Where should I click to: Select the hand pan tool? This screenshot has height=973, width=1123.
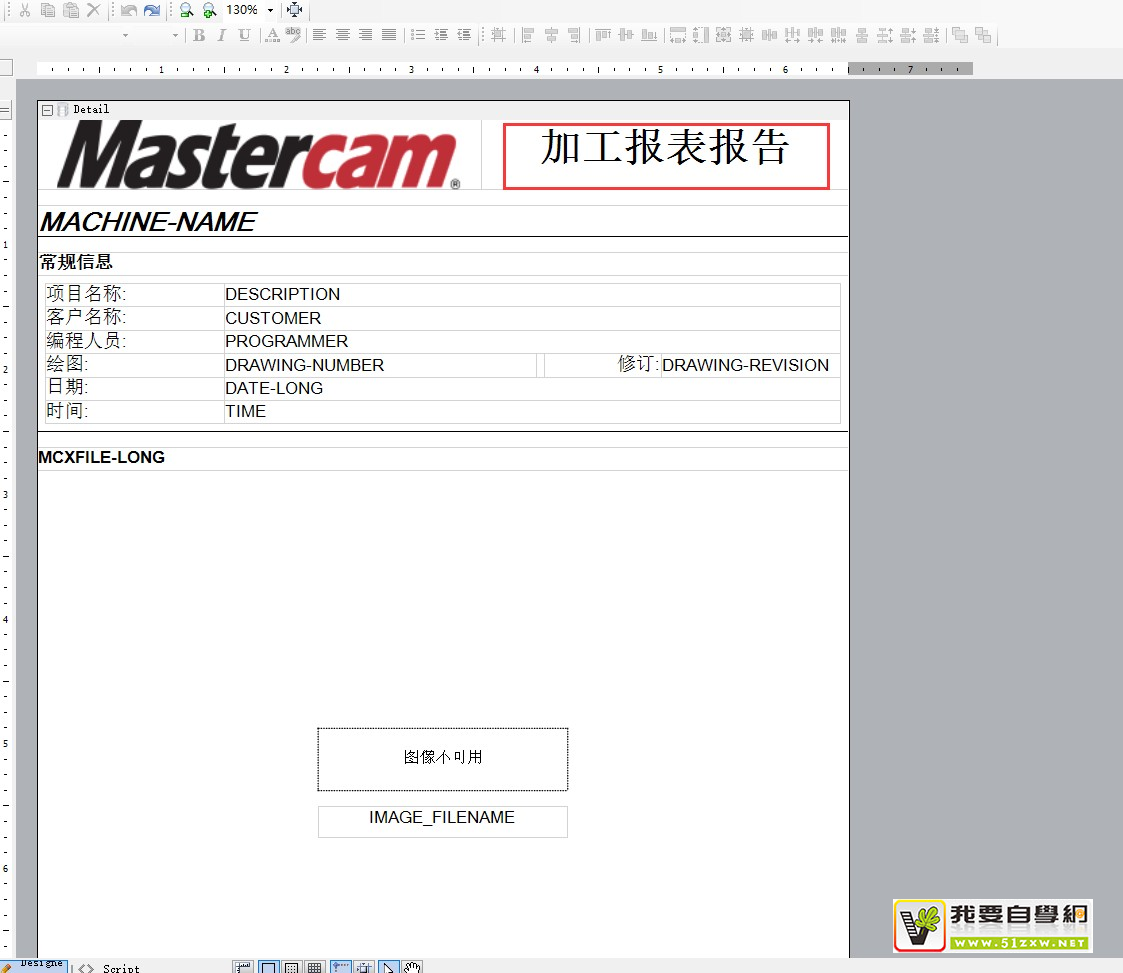(413, 967)
